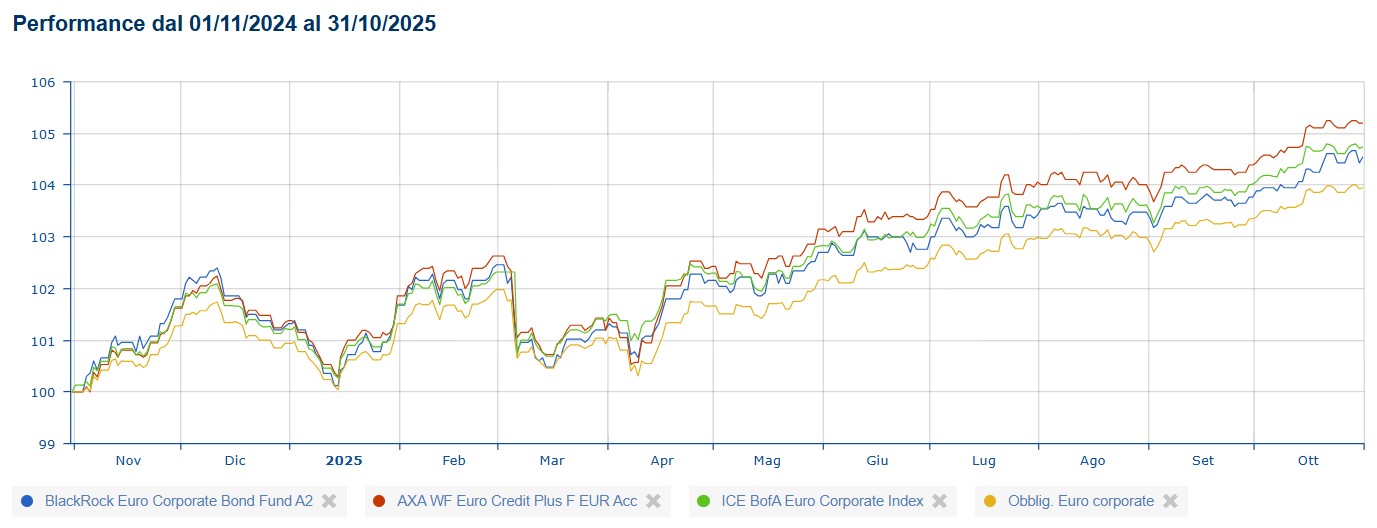Open AXA WF Euro Credit Plus F EUR Acc

click(x=517, y=501)
